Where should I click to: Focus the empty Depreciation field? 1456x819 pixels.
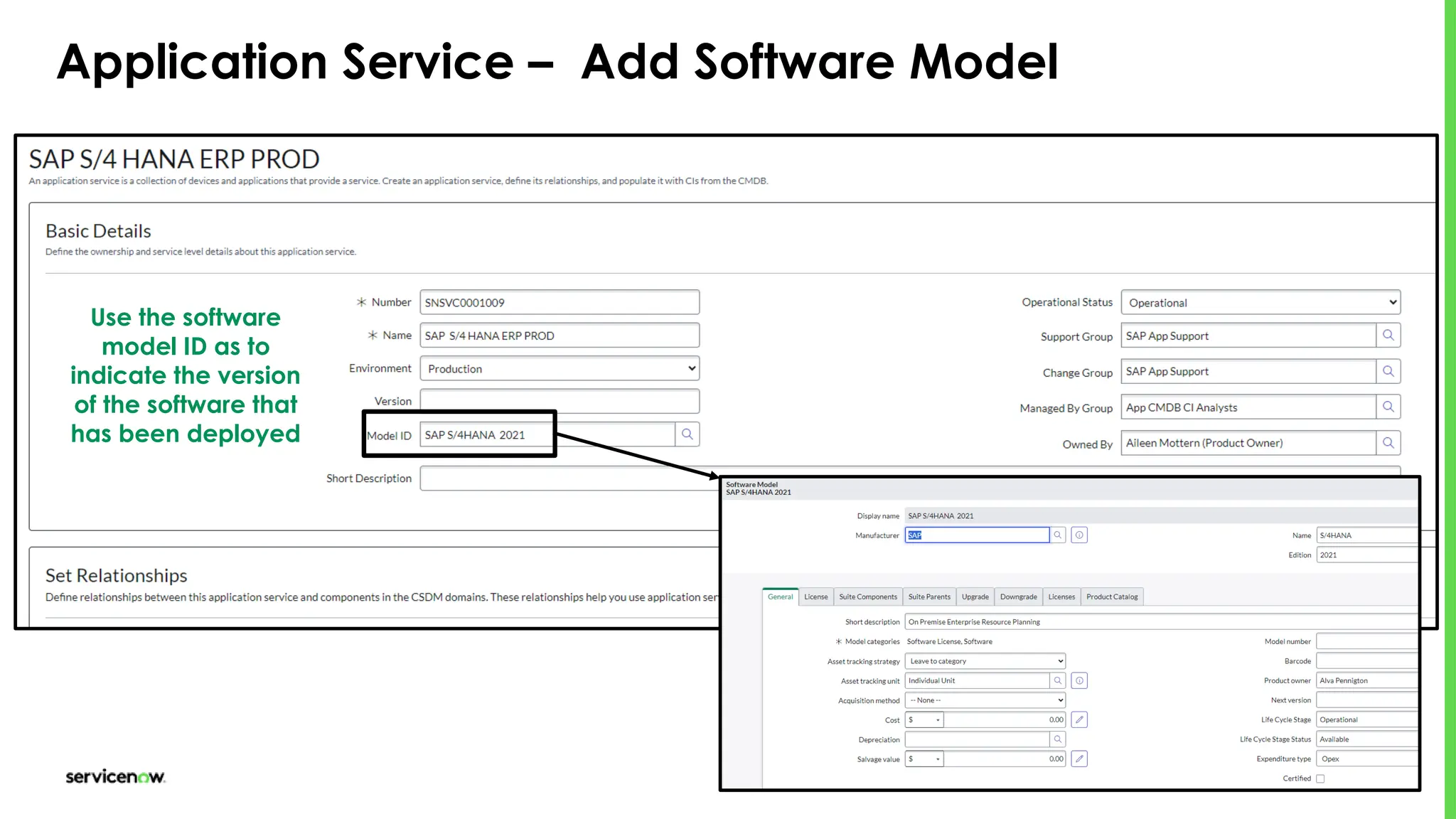pyautogui.click(x=977, y=739)
